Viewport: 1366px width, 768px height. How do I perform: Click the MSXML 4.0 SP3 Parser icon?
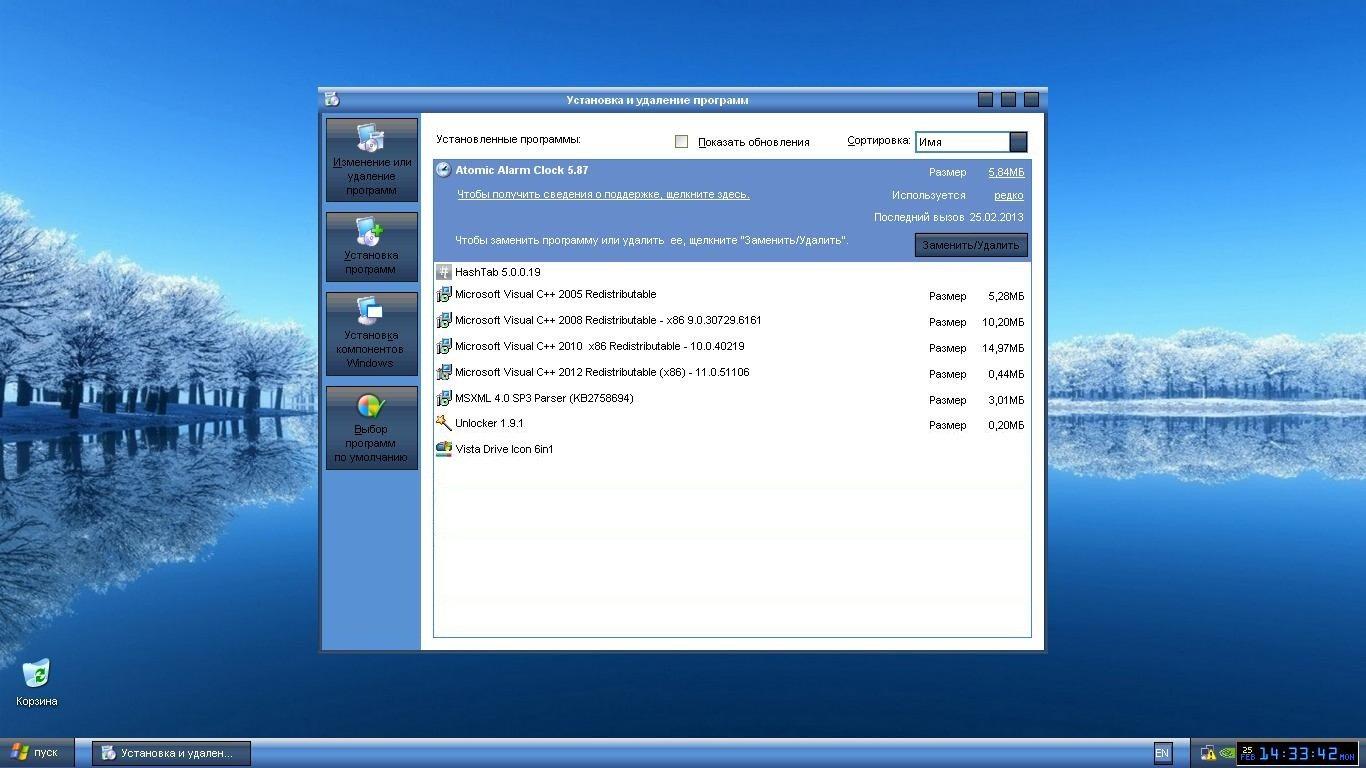(x=444, y=398)
